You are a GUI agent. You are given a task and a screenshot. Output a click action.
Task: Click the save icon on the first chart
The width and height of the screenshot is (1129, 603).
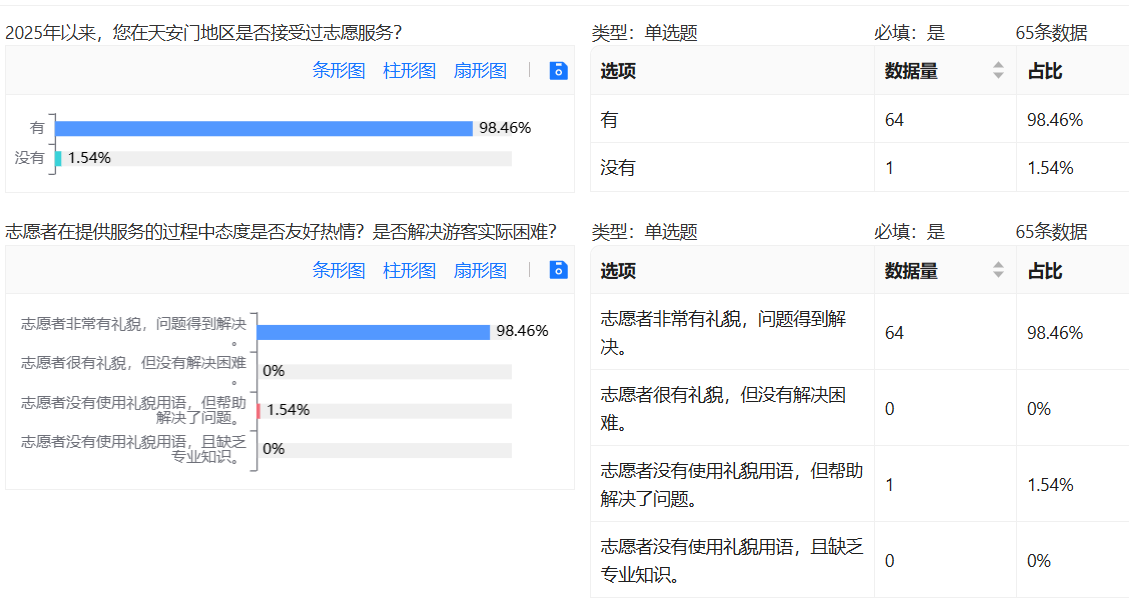(559, 70)
